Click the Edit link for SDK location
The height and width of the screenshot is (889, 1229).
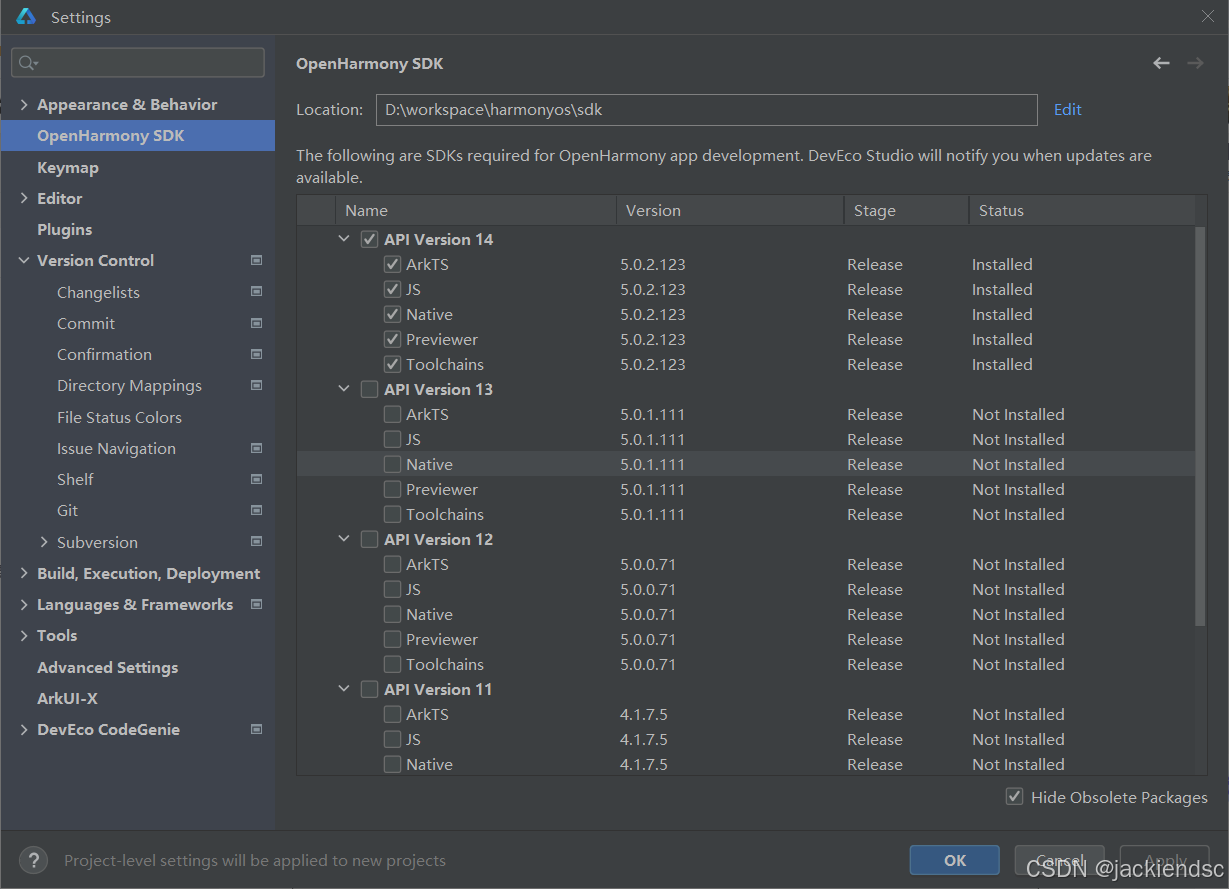[1068, 109]
